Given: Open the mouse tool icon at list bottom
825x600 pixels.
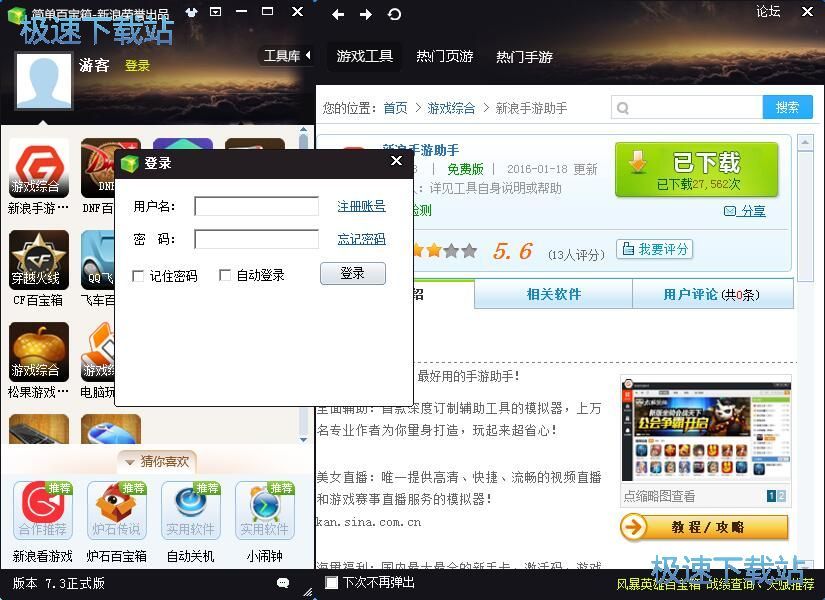Looking at the screenshot, I should tap(111, 428).
